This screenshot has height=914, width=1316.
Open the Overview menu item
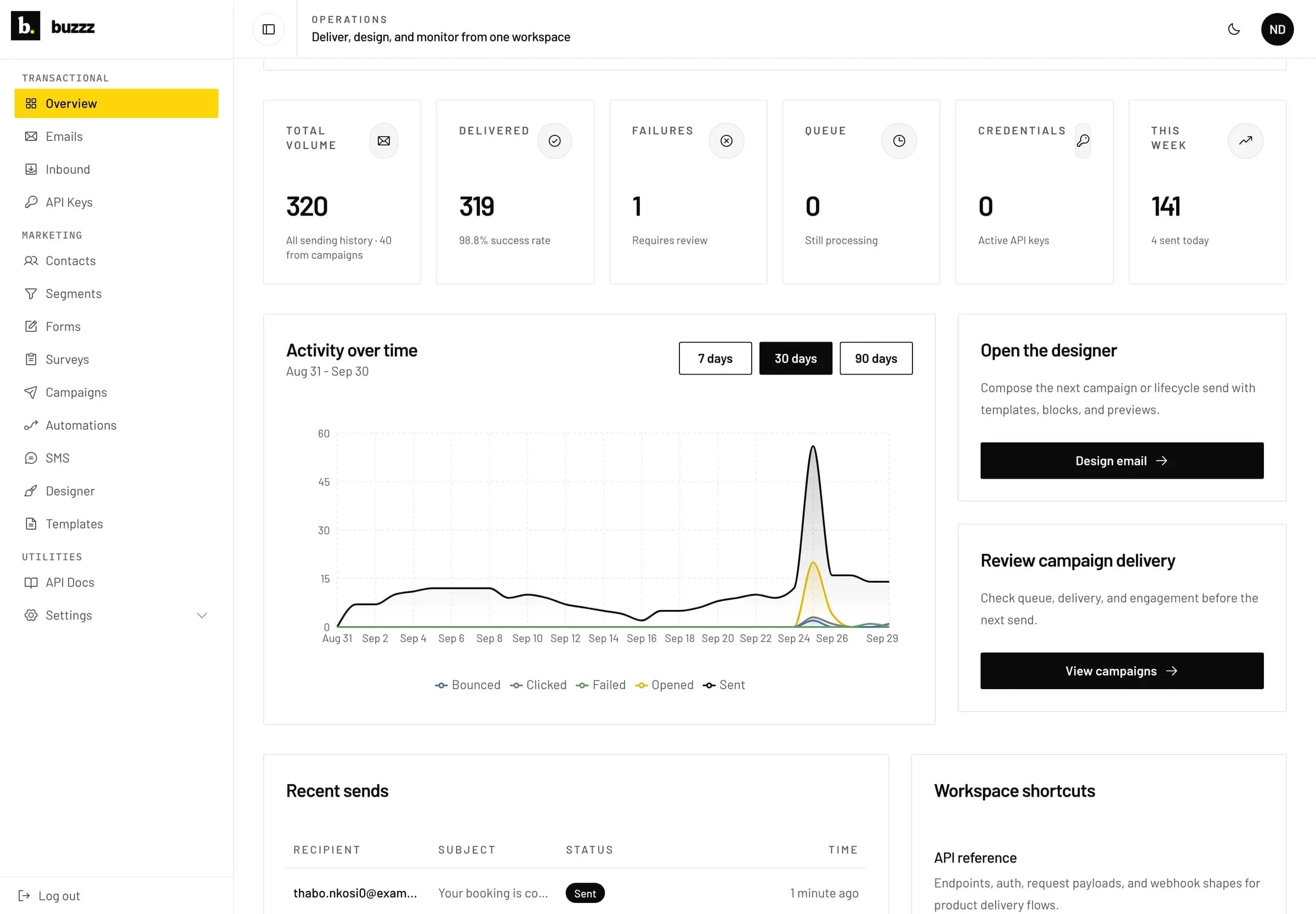(116, 104)
